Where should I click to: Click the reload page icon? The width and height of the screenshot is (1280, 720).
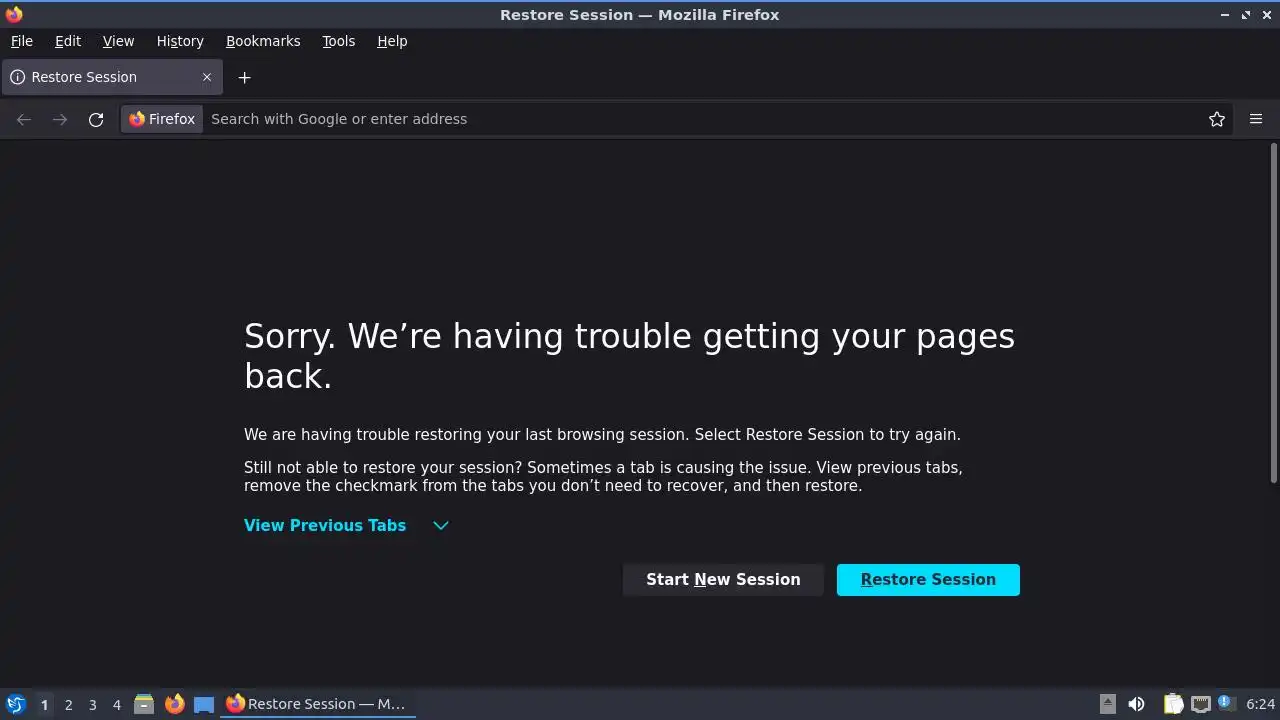[x=96, y=119]
